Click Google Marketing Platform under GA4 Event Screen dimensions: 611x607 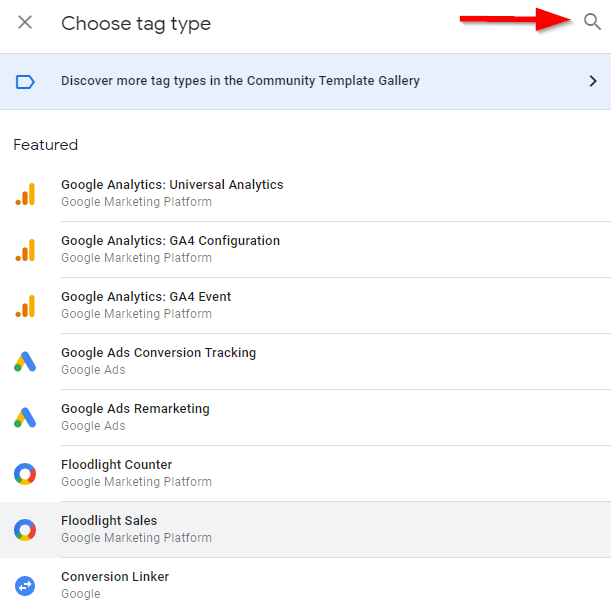coord(136,314)
